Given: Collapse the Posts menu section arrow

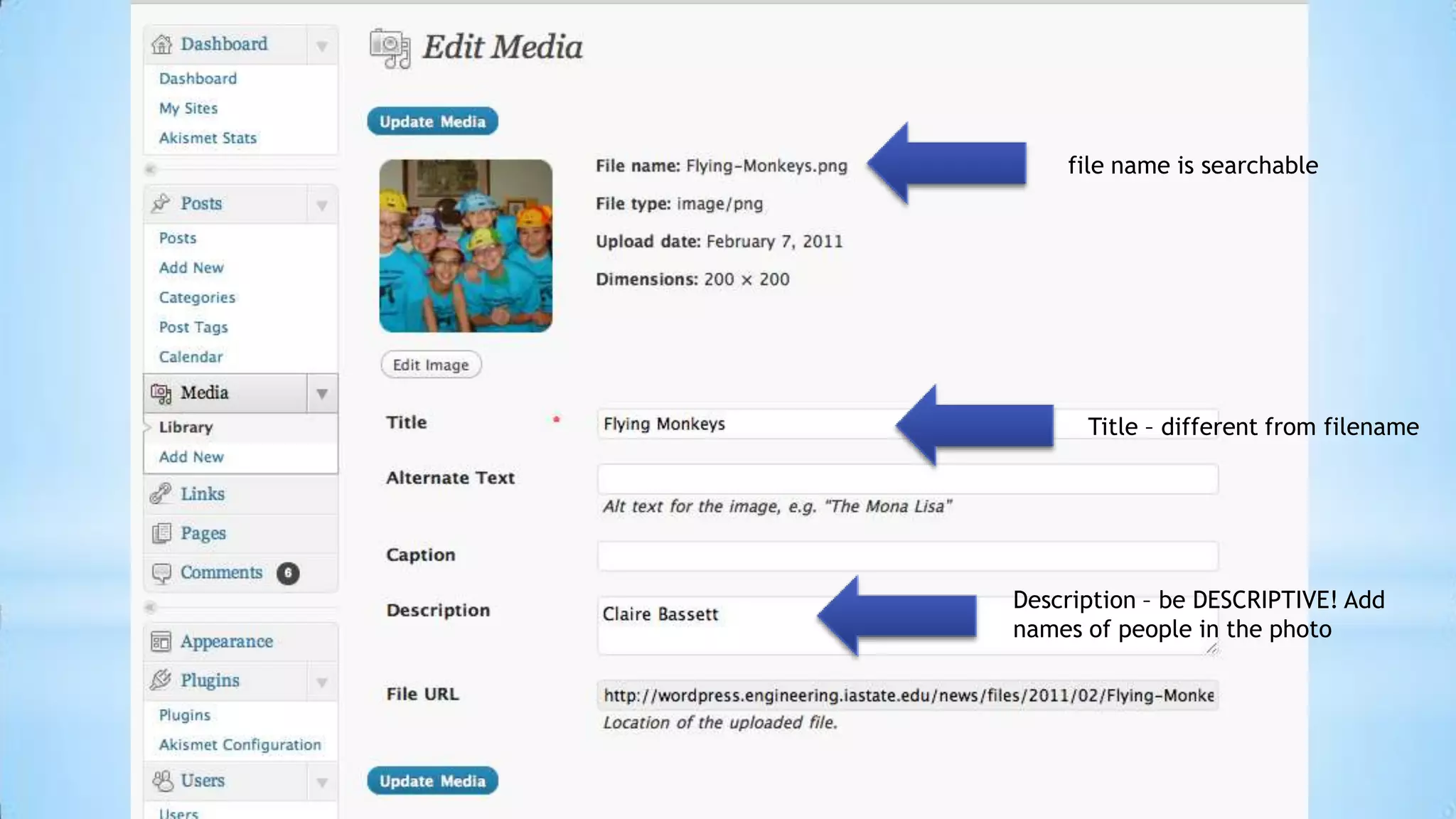Looking at the screenshot, I should tap(322, 205).
